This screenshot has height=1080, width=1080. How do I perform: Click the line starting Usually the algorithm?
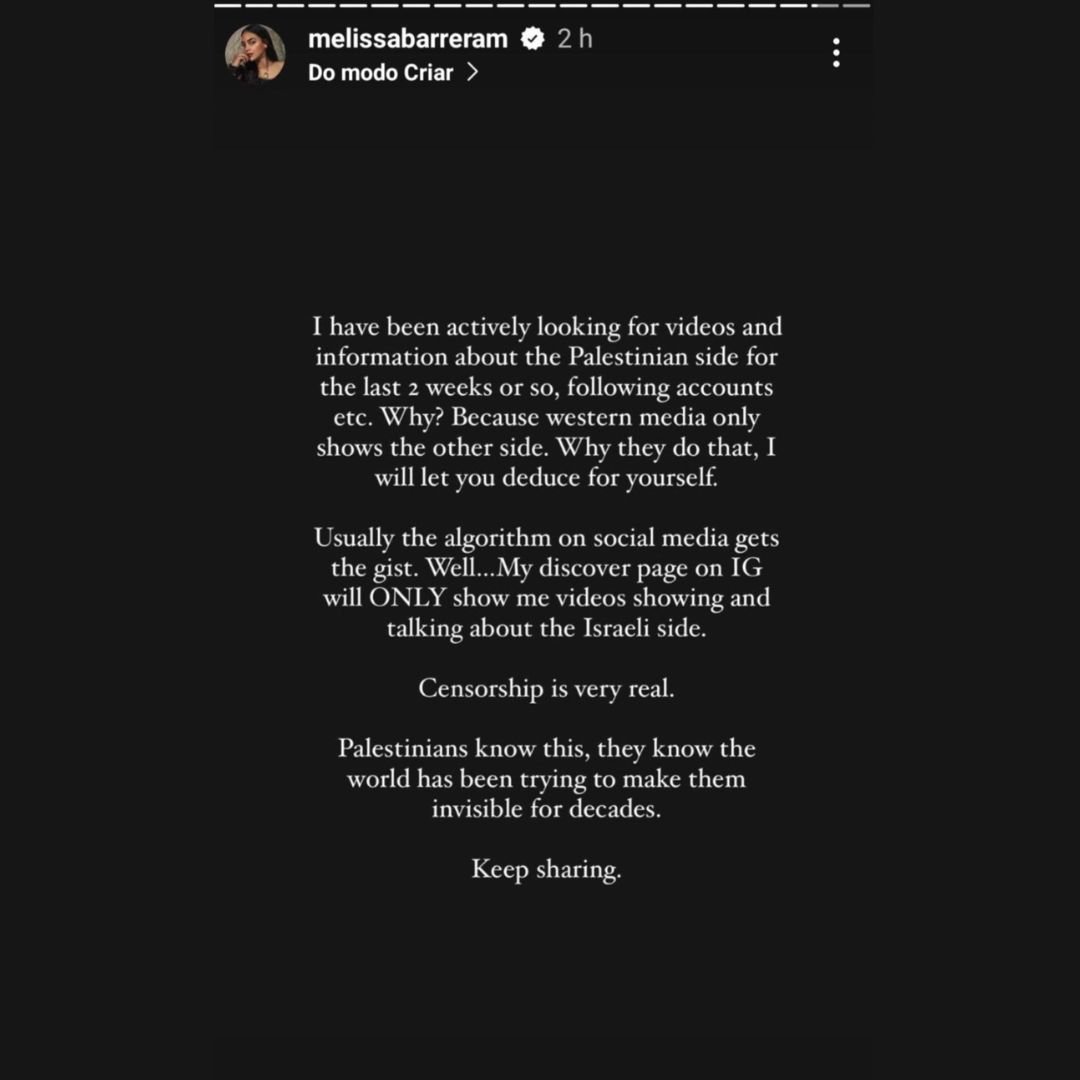click(546, 538)
